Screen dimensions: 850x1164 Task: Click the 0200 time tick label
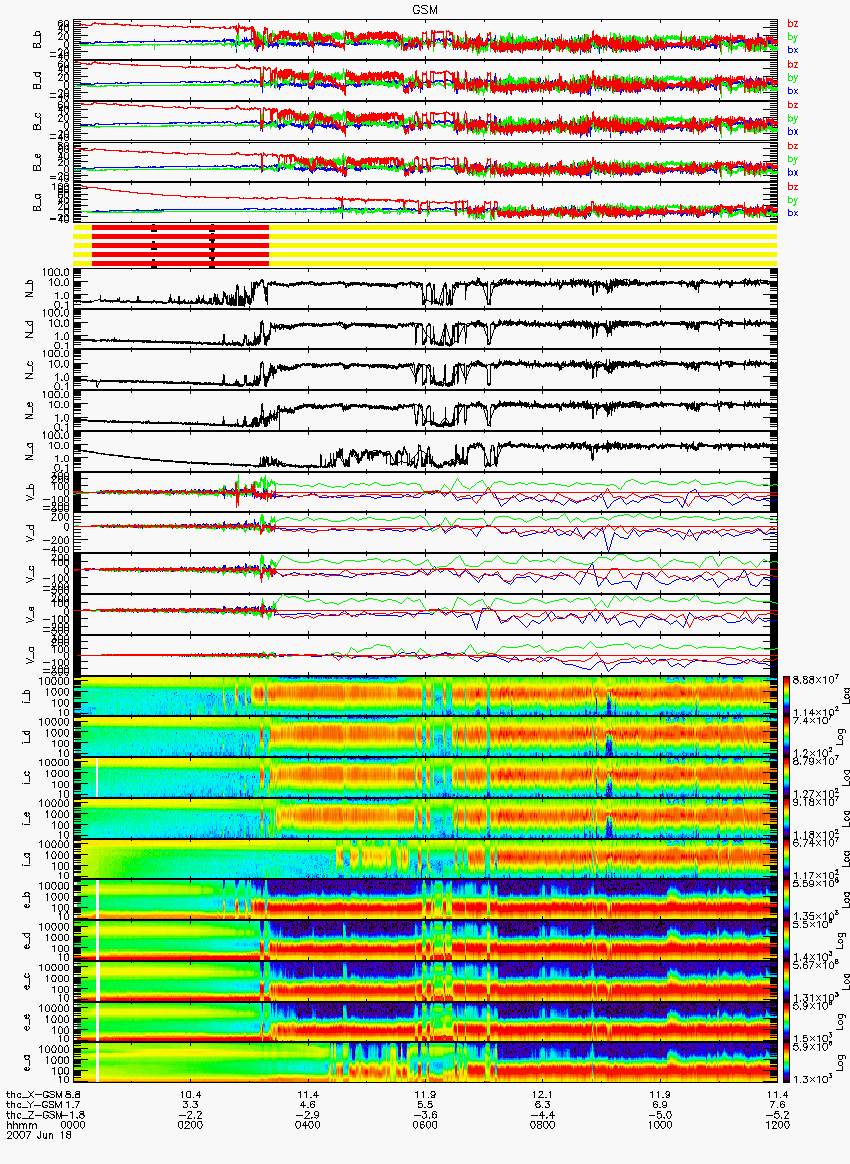coord(191,1125)
